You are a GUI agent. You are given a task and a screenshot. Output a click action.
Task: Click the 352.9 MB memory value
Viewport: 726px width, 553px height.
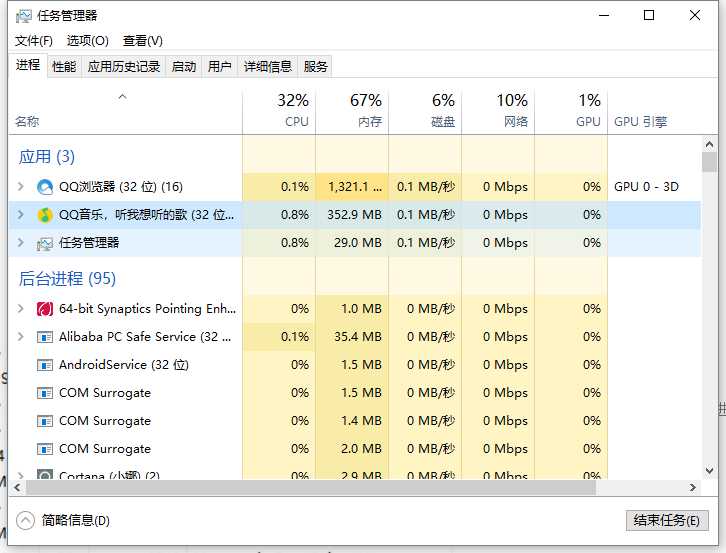355,215
